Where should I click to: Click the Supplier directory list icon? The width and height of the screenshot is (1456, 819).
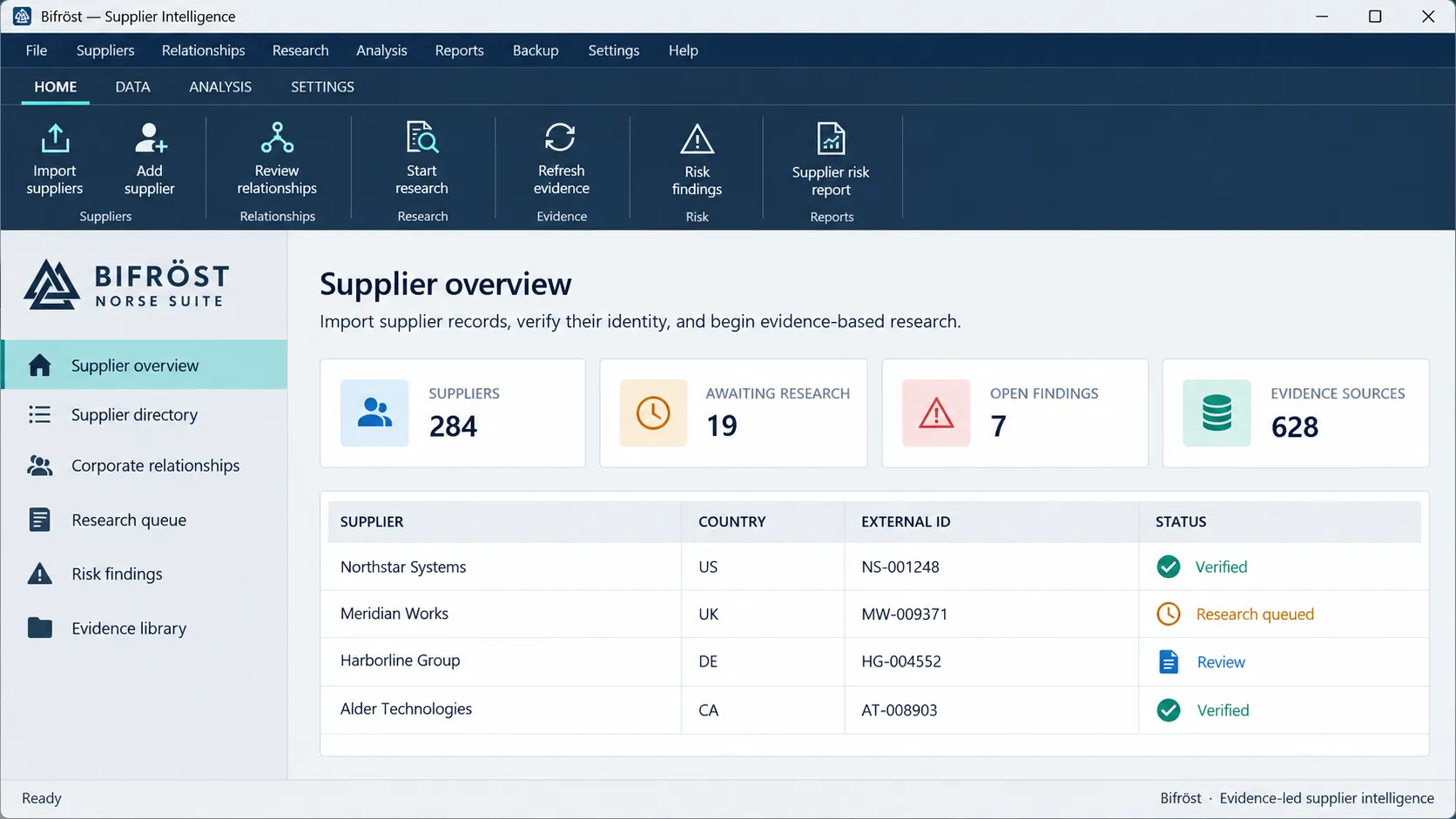click(x=39, y=414)
